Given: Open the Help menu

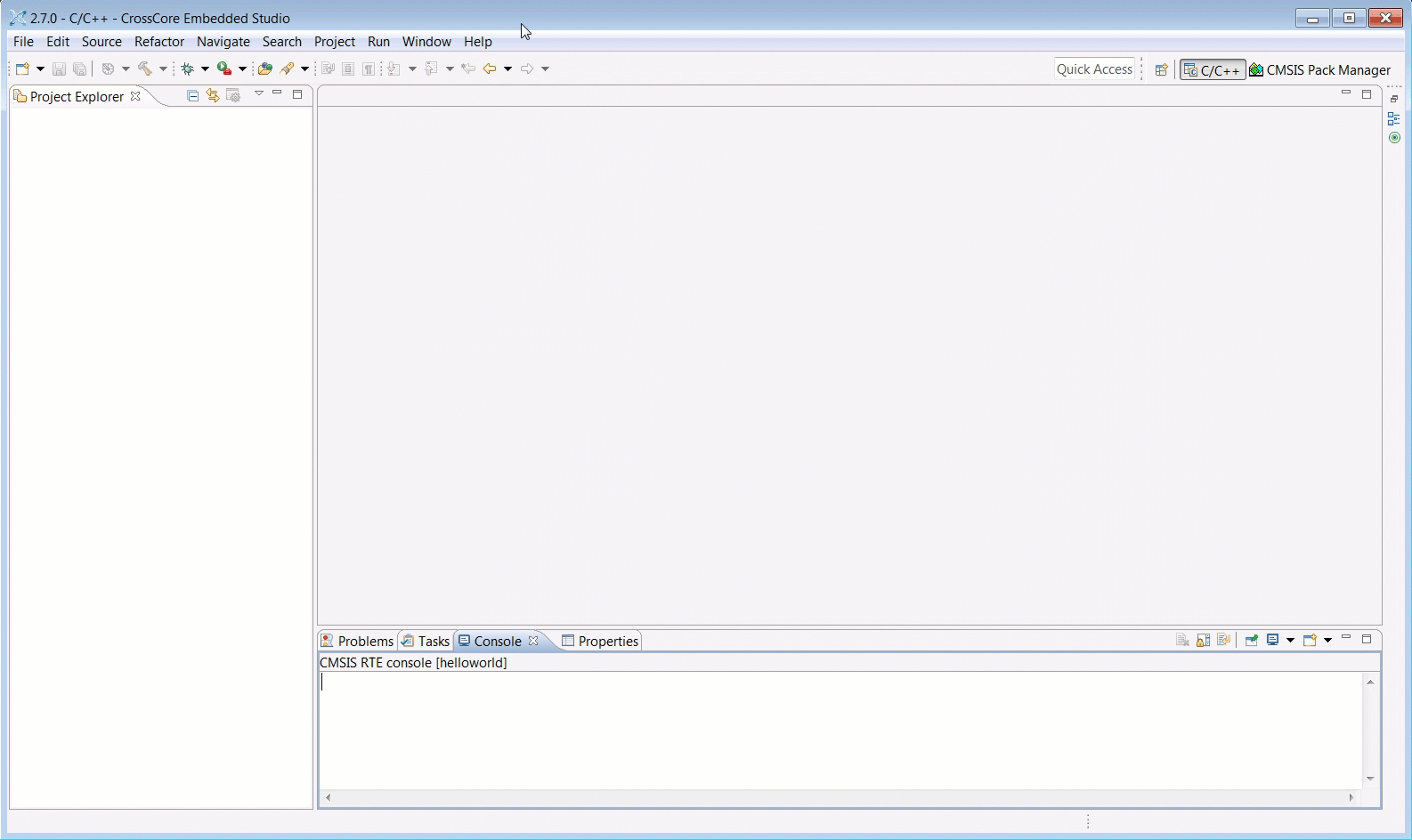Looking at the screenshot, I should click(478, 42).
